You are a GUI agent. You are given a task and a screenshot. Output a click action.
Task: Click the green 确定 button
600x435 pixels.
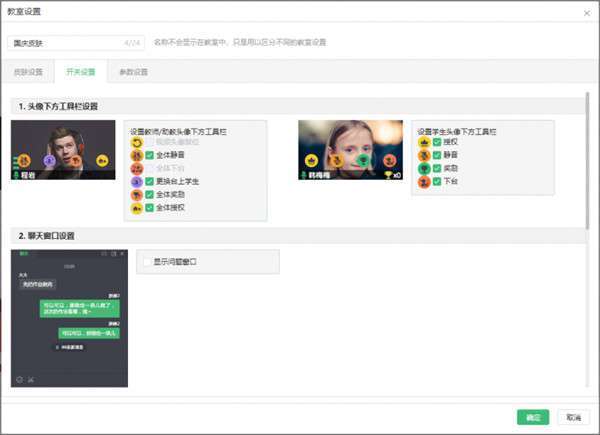click(x=533, y=417)
